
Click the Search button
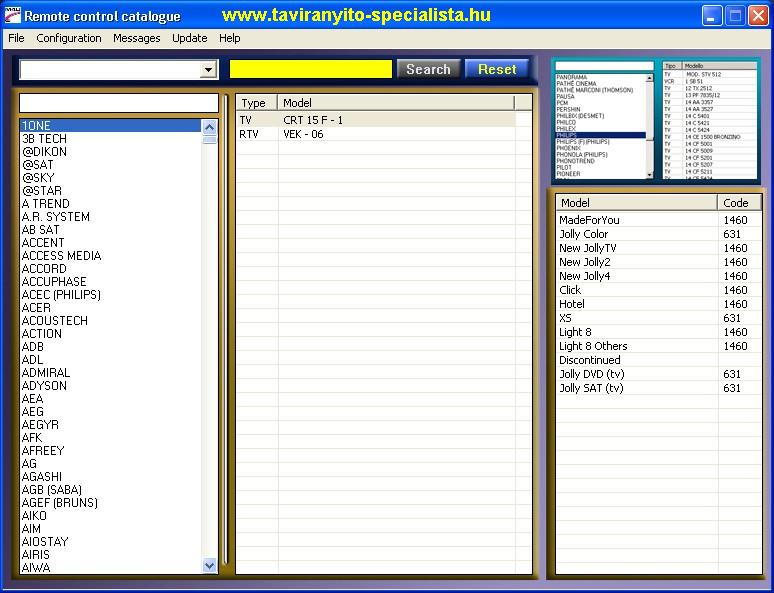428,69
